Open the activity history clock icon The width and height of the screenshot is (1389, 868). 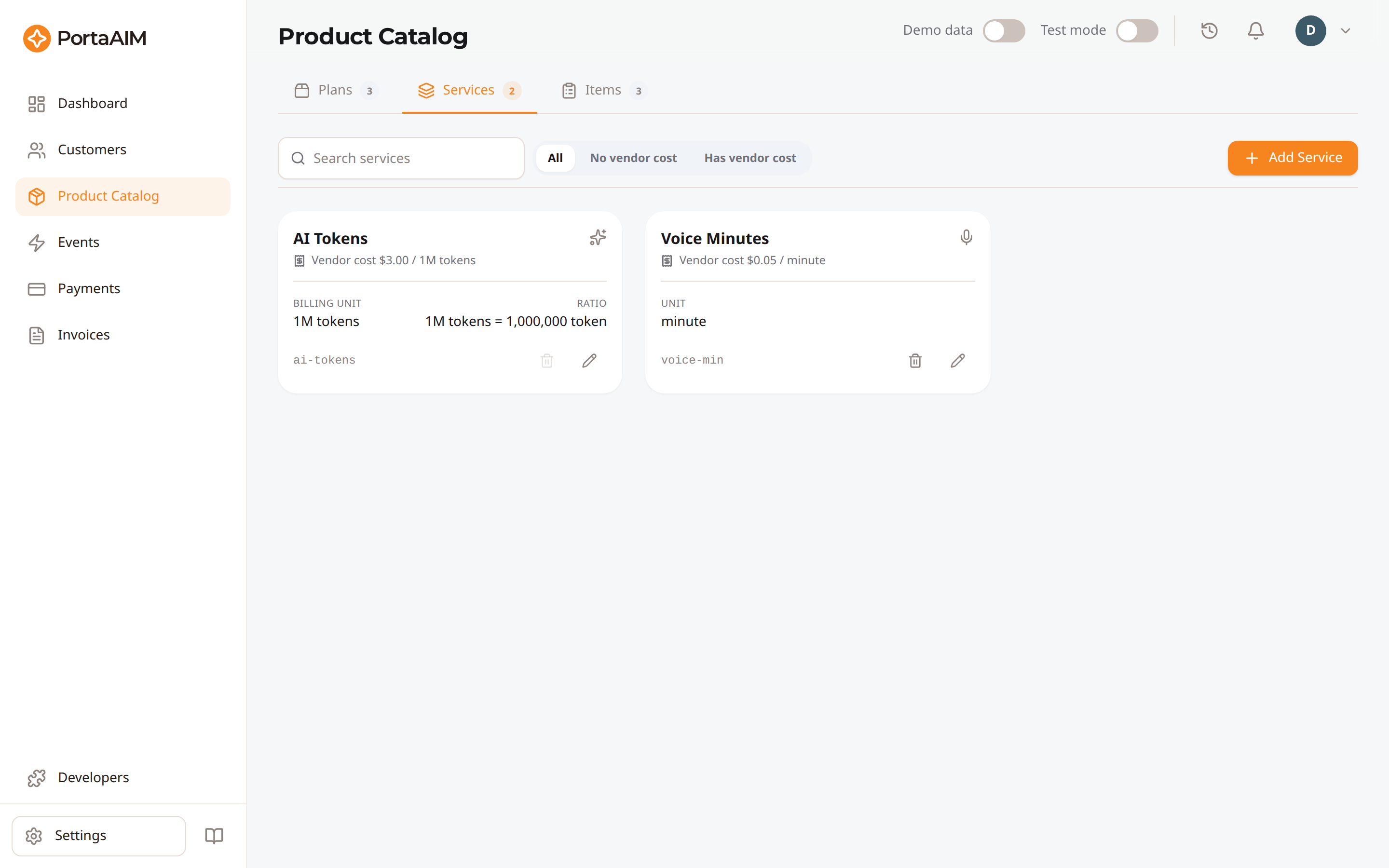click(x=1209, y=30)
